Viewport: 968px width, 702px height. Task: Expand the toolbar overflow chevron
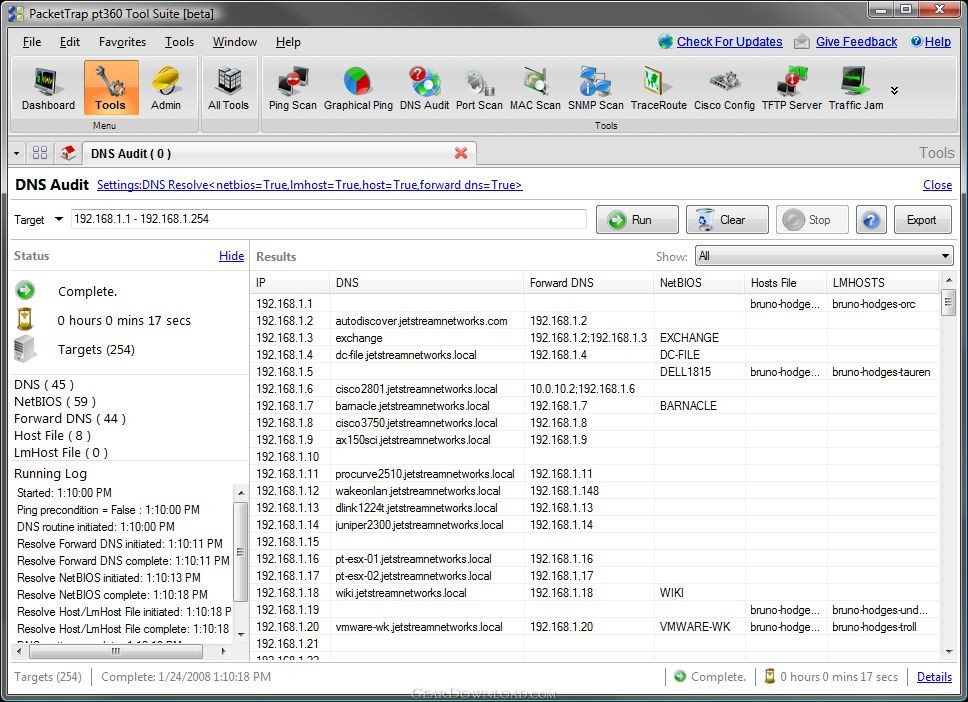(x=895, y=91)
